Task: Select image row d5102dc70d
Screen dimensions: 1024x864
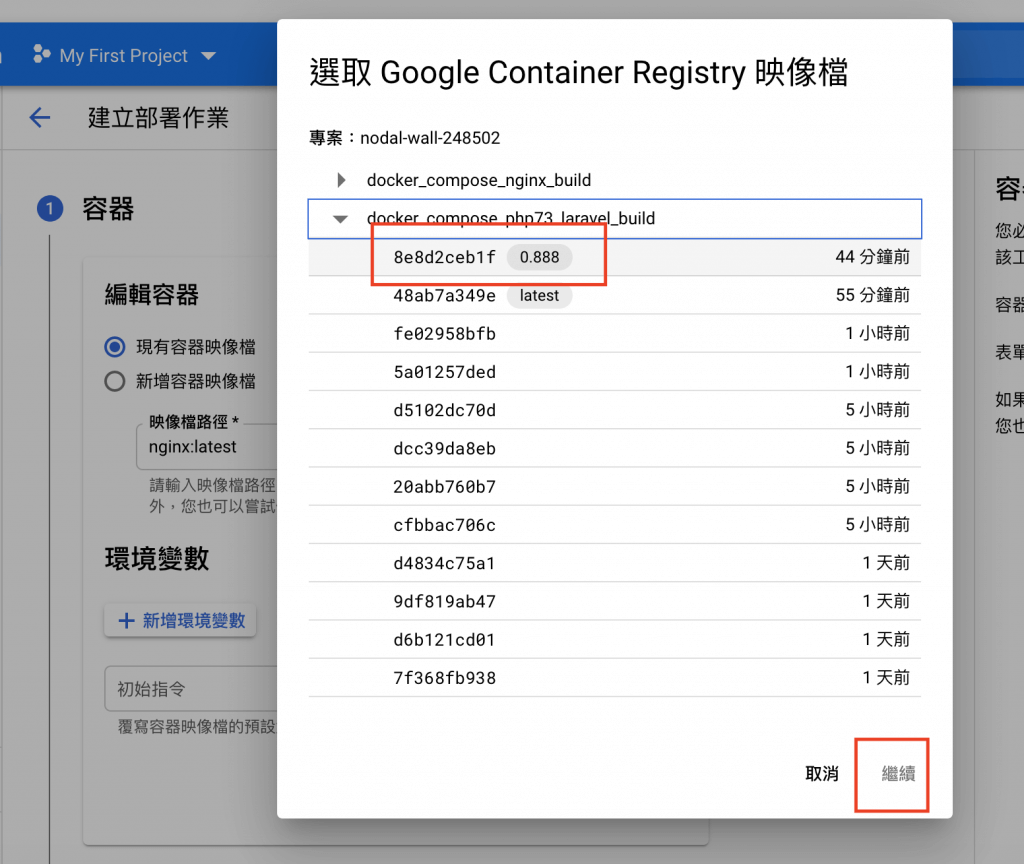Action: point(615,410)
